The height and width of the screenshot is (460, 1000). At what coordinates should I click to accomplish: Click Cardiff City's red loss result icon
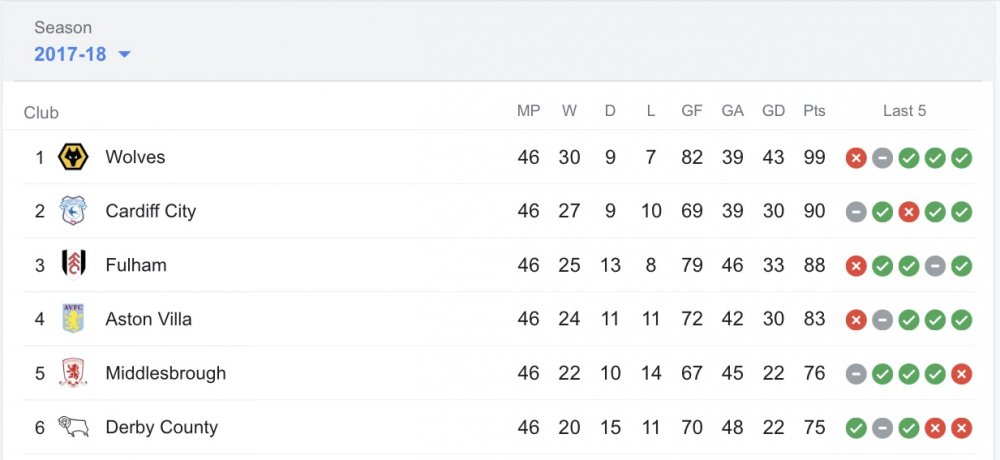coord(908,212)
